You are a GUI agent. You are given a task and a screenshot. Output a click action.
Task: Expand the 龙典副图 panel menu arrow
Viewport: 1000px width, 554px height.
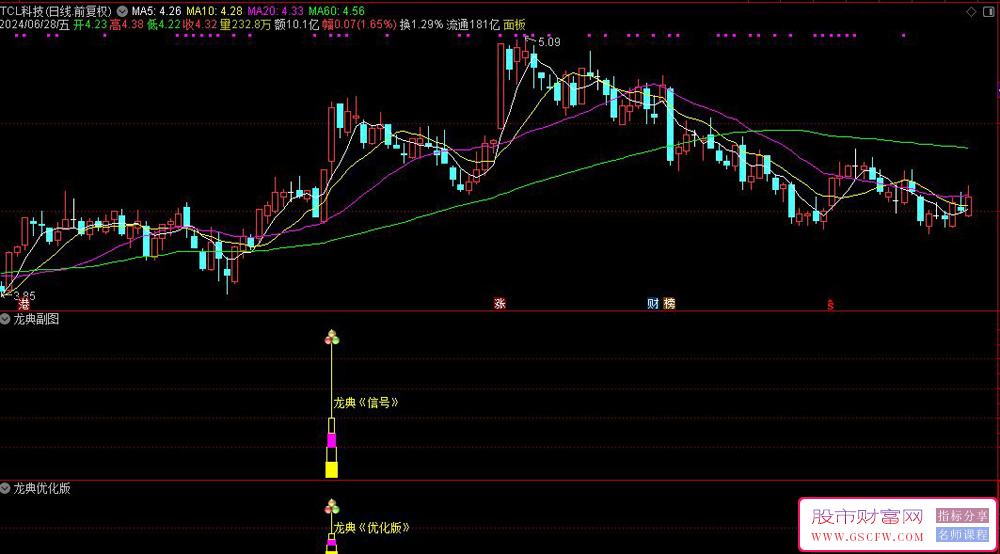point(5,319)
